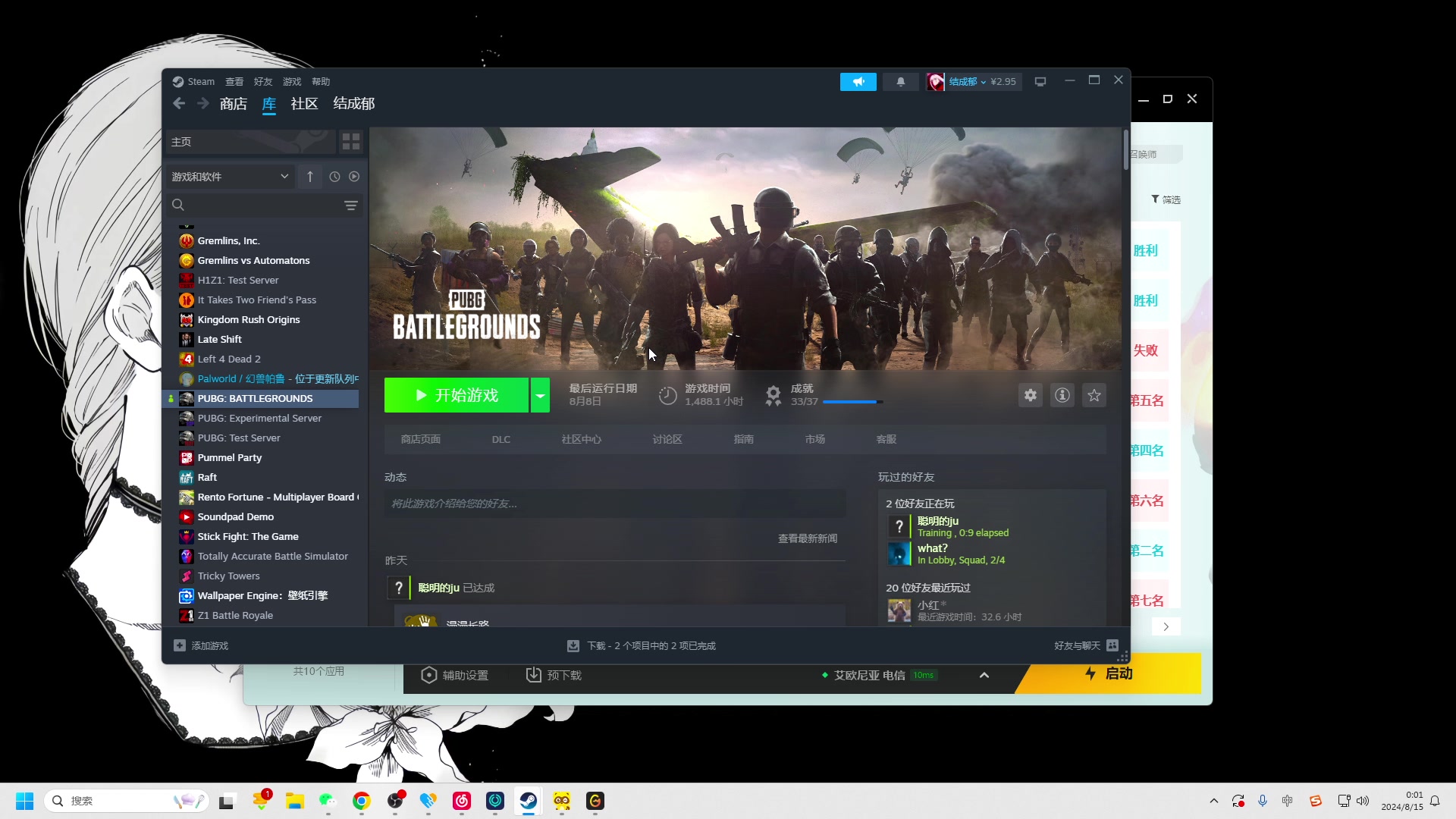Go to the Community section
The width and height of the screenshot is (1456, 819).
(x=304, y=104)
